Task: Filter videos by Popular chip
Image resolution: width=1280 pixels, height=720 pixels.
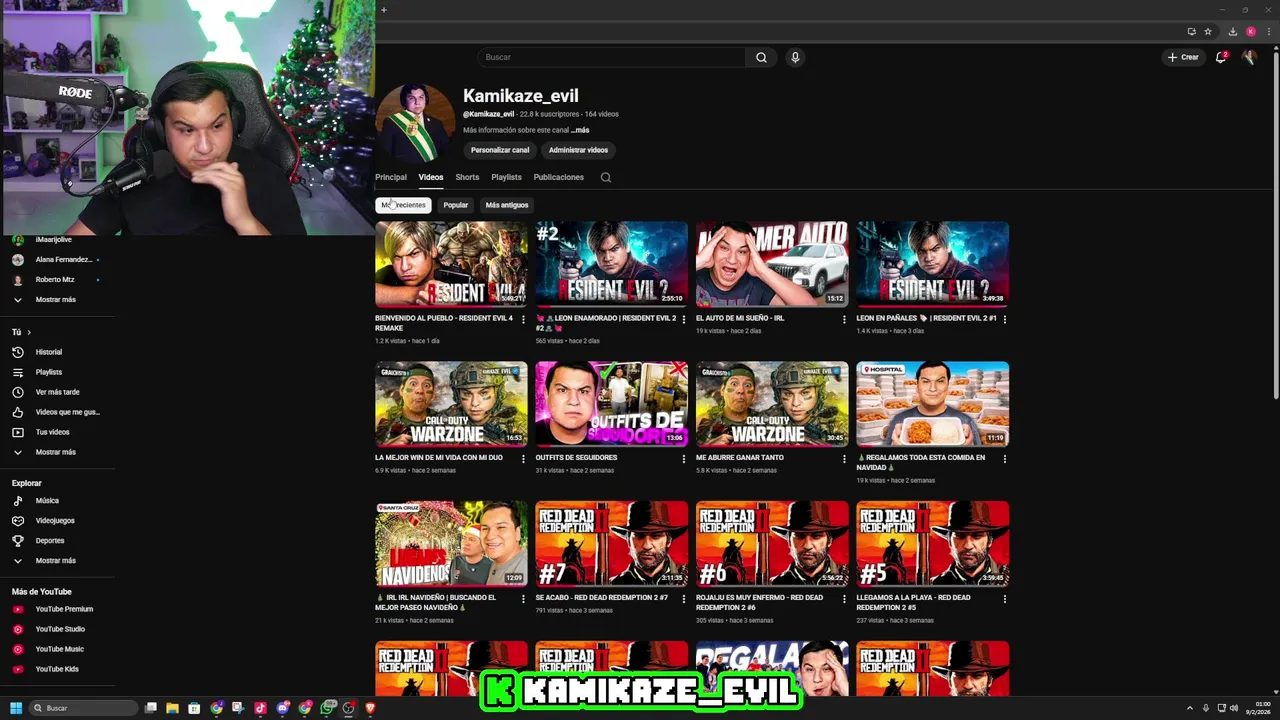Action: [456, 205]
